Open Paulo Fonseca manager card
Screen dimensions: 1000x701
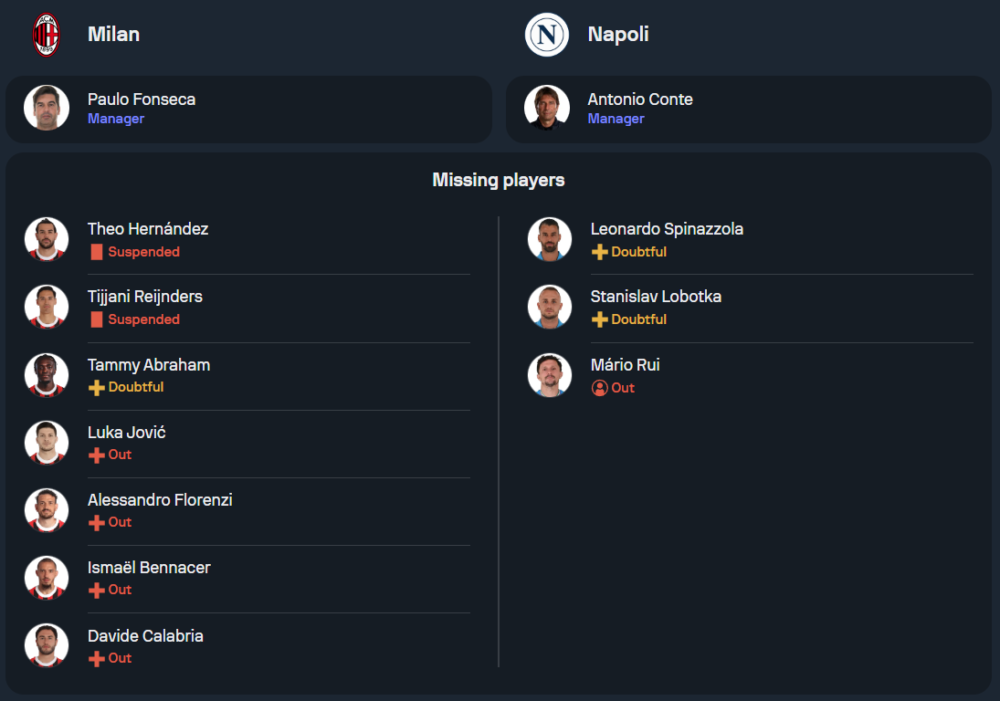[300, 109]
